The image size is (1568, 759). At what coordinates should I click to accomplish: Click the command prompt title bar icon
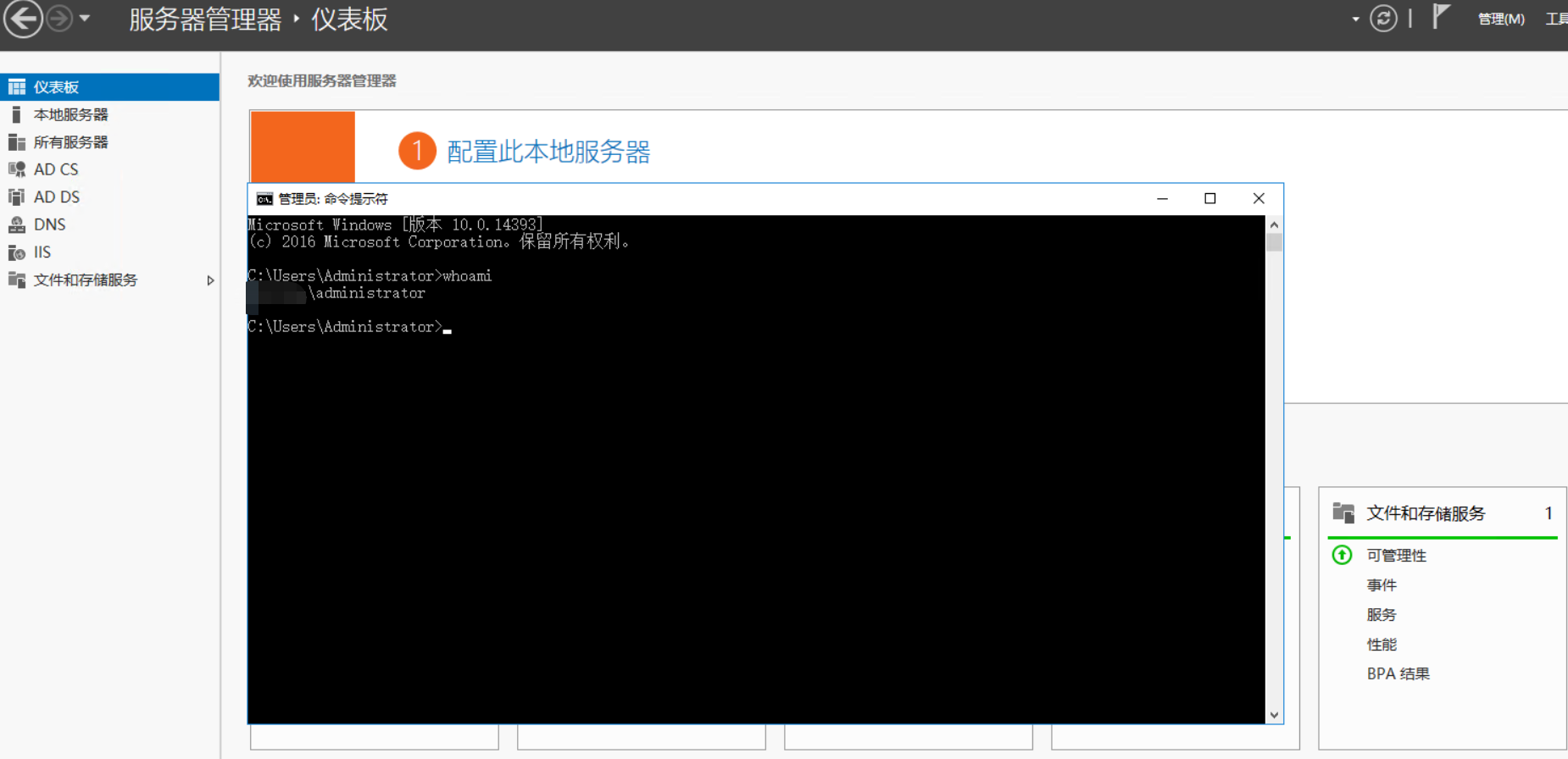264,199
